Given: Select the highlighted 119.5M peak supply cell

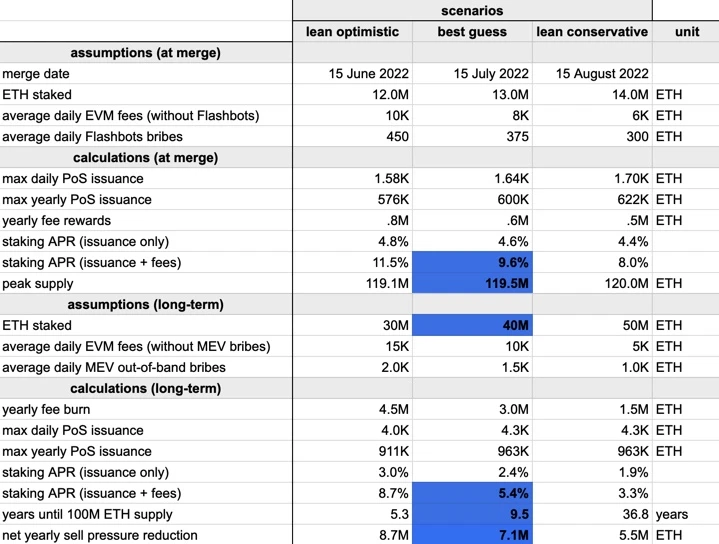Looking at the screenshot, I should [472, 283].
